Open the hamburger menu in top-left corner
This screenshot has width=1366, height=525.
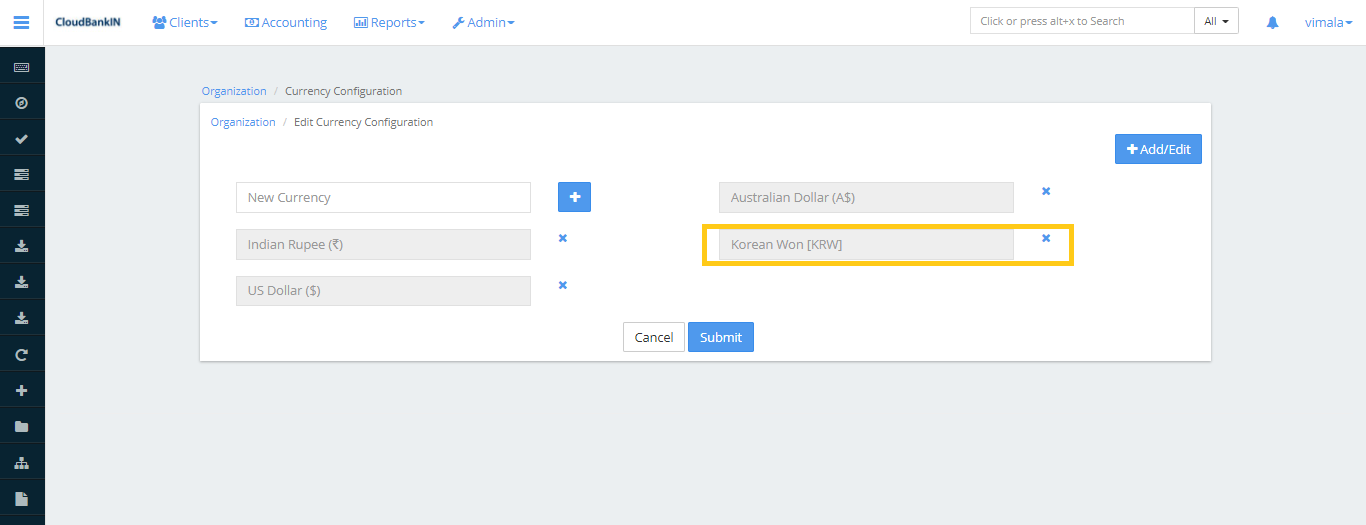21,22
